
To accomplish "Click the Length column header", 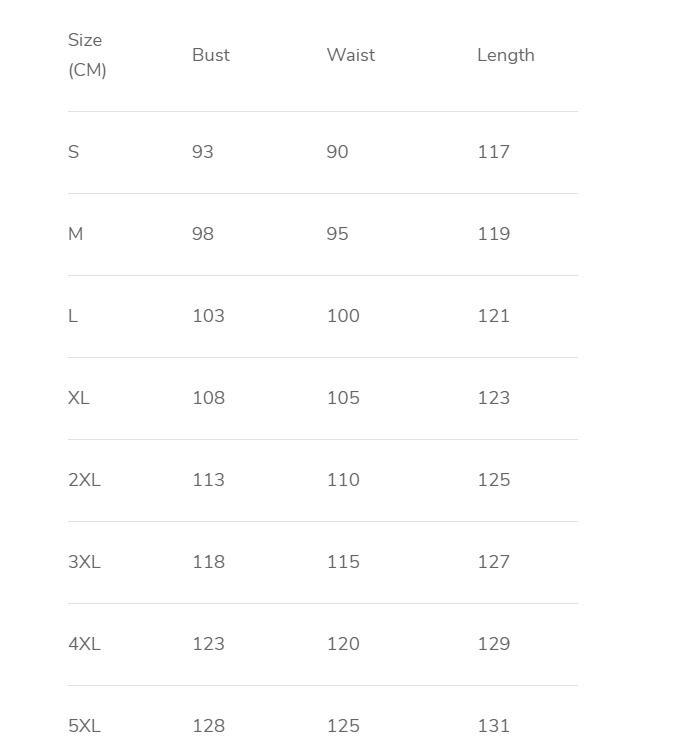I will (506, 55).
